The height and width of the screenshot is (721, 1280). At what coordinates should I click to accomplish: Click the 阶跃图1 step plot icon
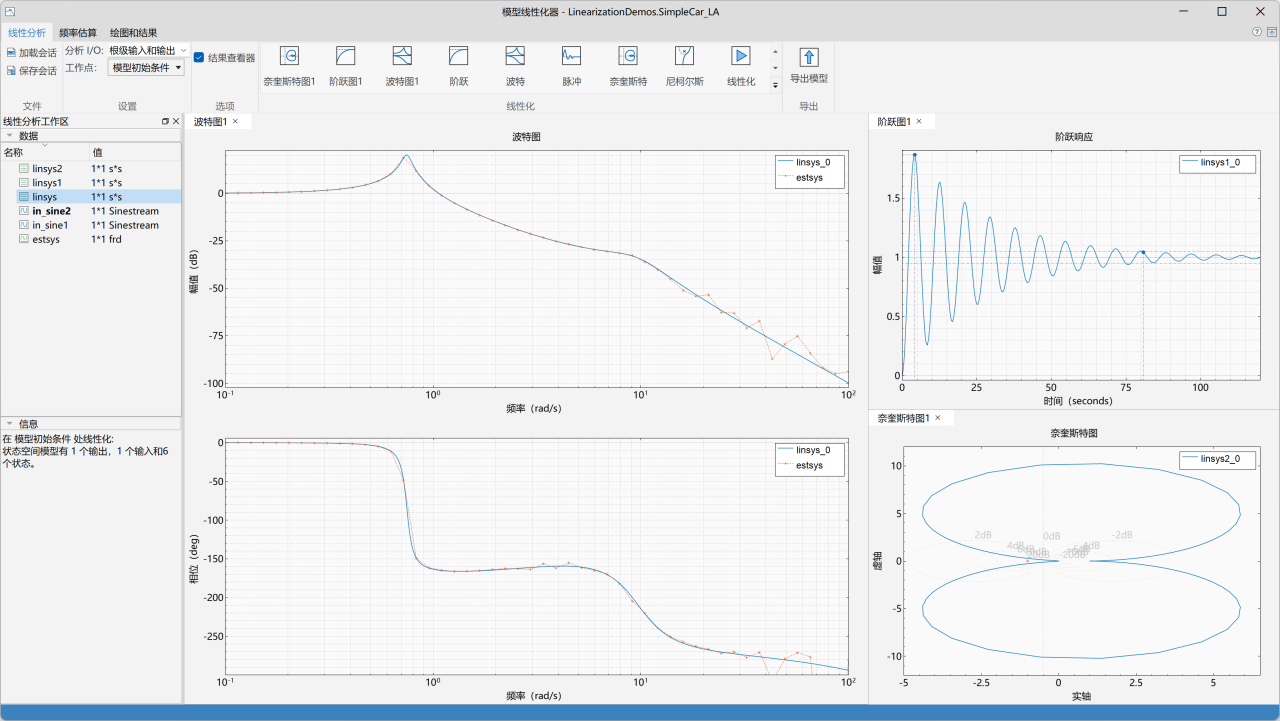click(x=345, y=57)
